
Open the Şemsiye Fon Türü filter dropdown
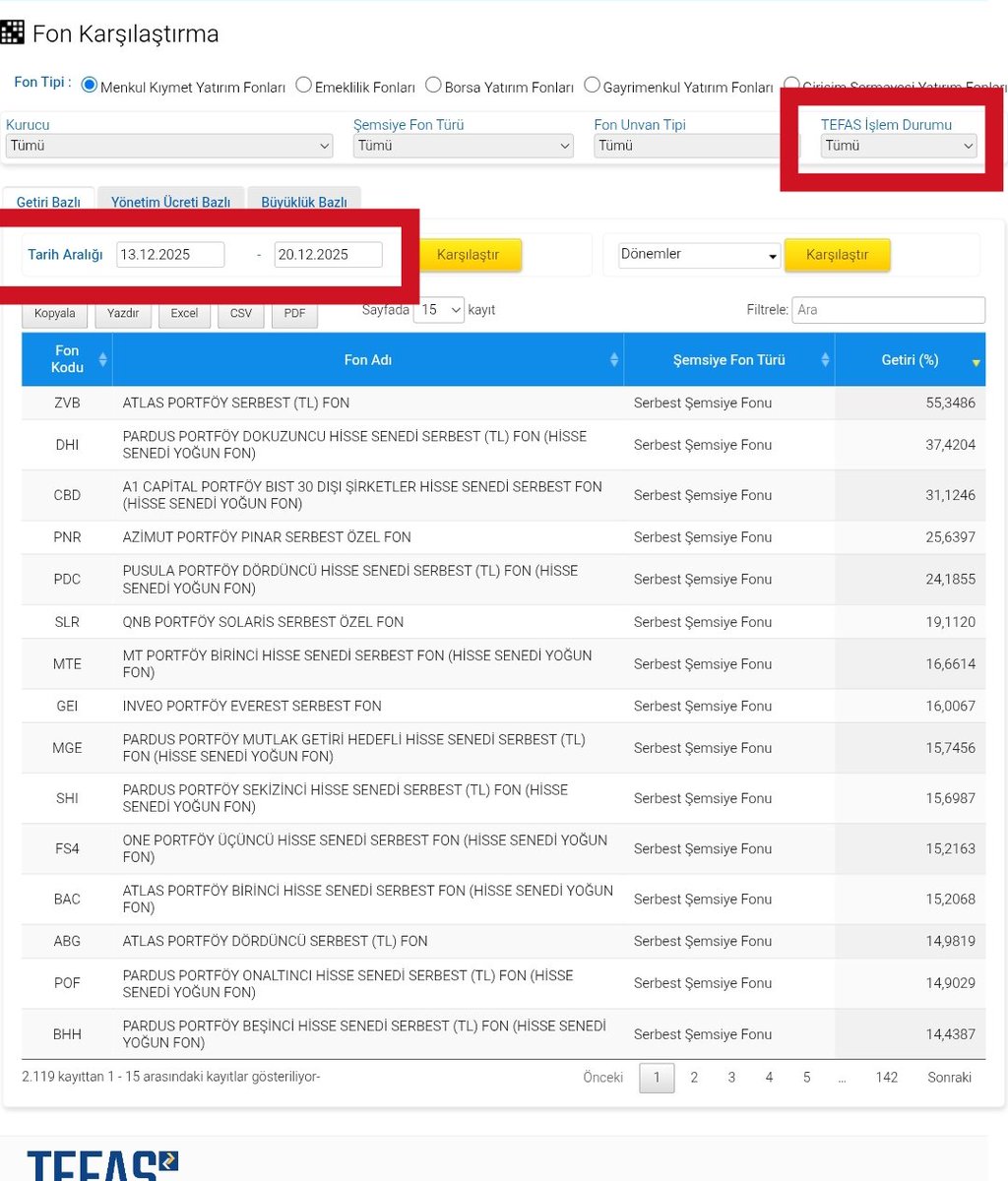coord(463,146)
